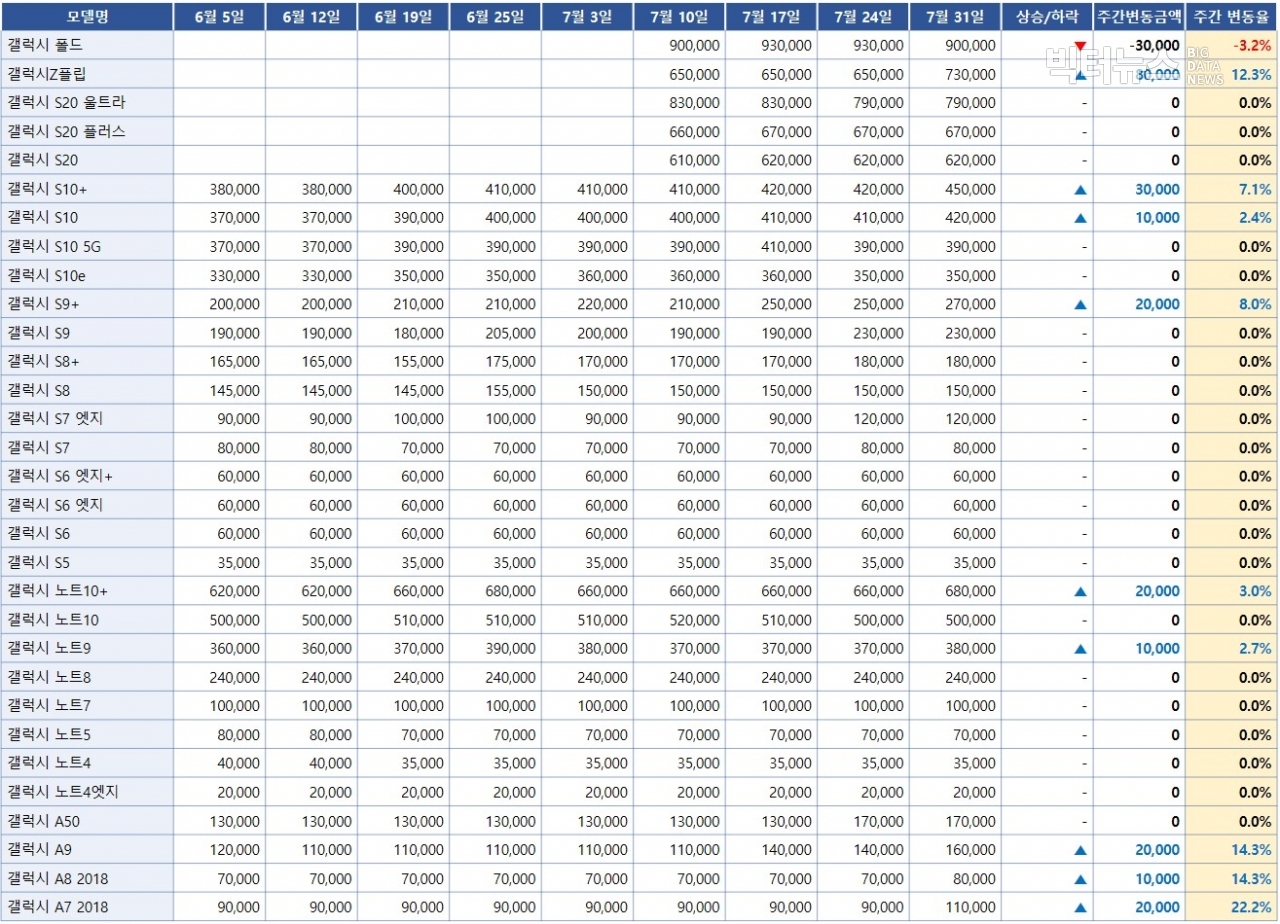Click the blue up arrow in 갤럭시 노트9 row
The image size is (1280, 924).
coord(1080,649)
